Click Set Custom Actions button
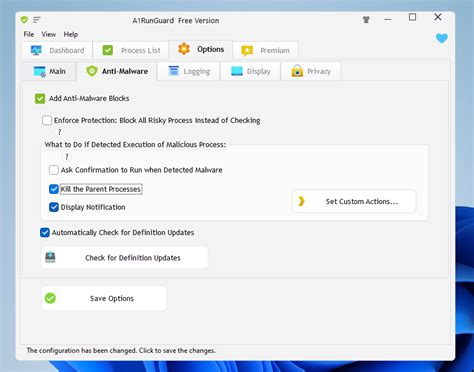 [x=354, y=201]
